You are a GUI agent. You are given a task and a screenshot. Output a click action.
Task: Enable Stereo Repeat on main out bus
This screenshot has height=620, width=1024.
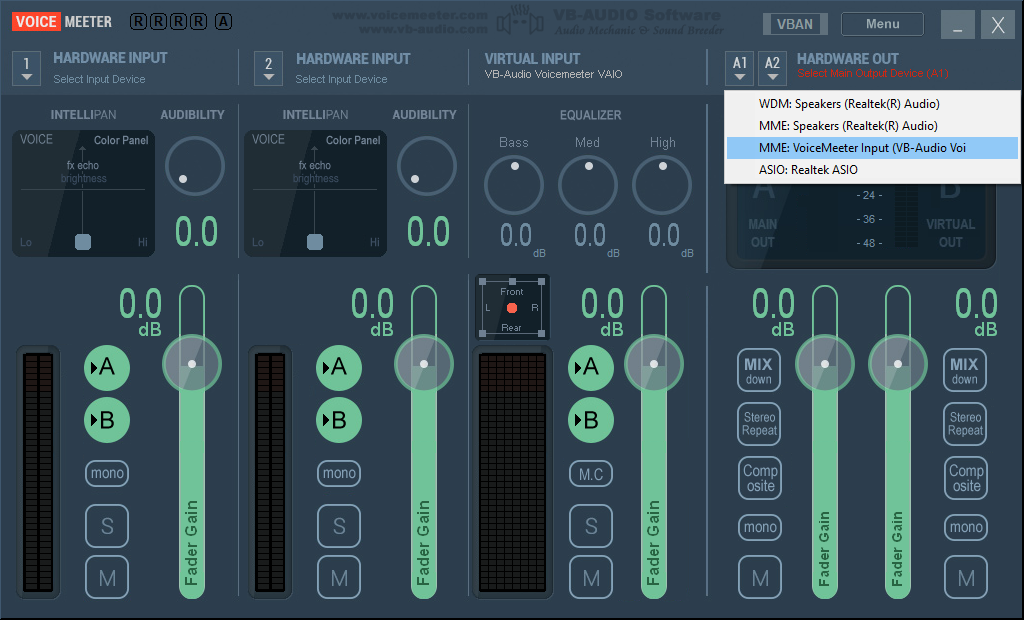click(x=760, y=424)
